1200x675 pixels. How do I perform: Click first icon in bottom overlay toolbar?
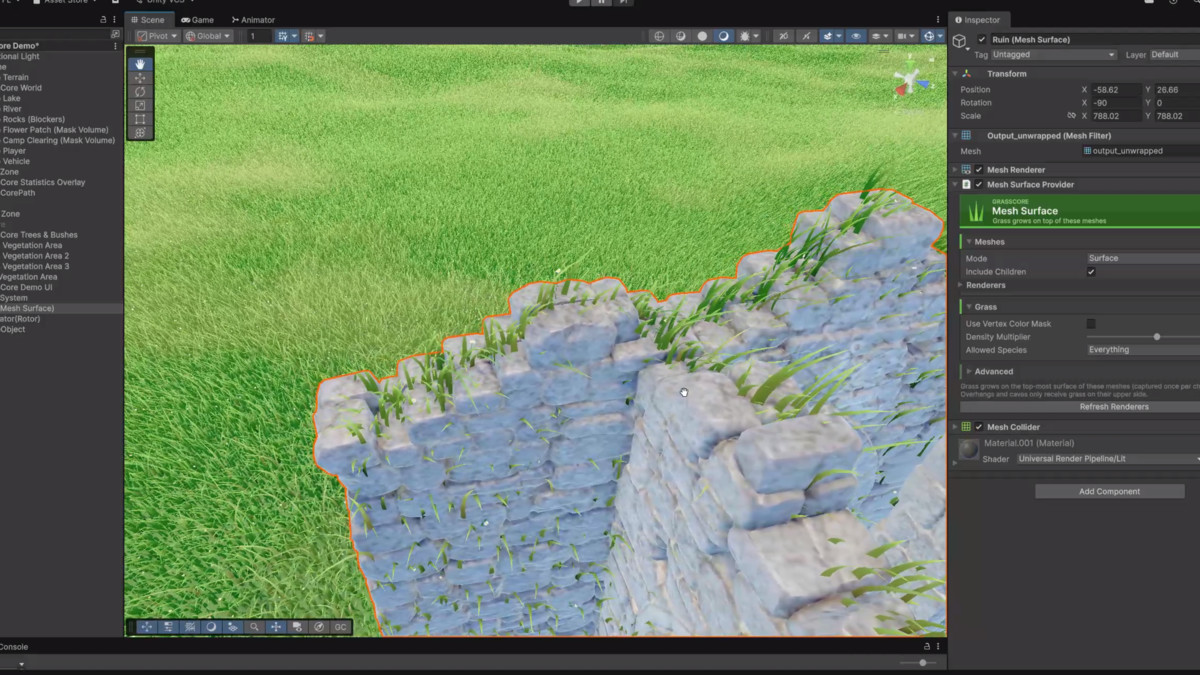146,627
